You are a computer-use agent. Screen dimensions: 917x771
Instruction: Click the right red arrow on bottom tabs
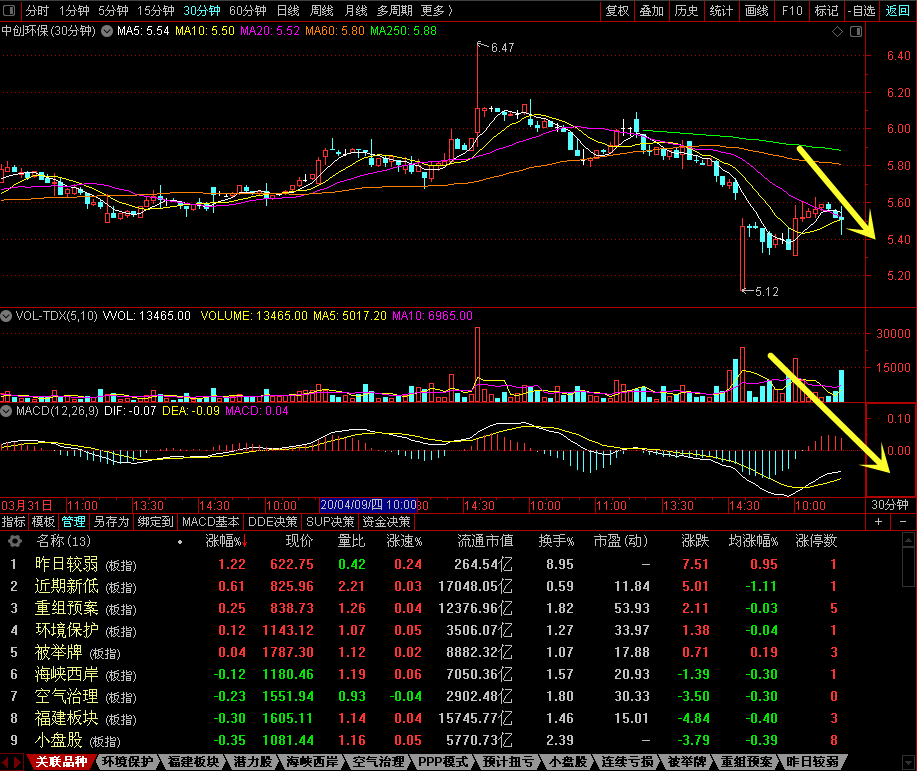pos(18,762)
